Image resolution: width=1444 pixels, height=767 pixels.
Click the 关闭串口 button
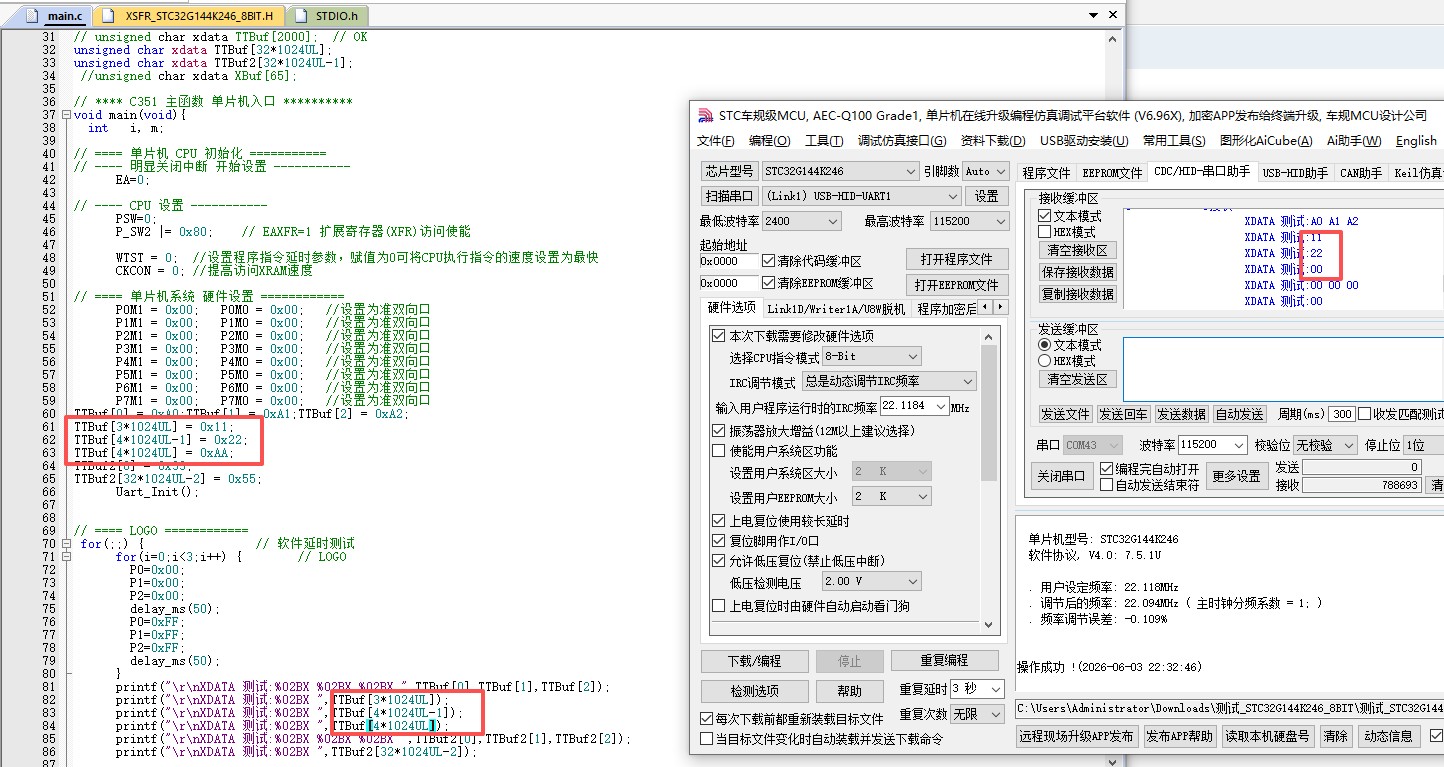pos(1061,476)
